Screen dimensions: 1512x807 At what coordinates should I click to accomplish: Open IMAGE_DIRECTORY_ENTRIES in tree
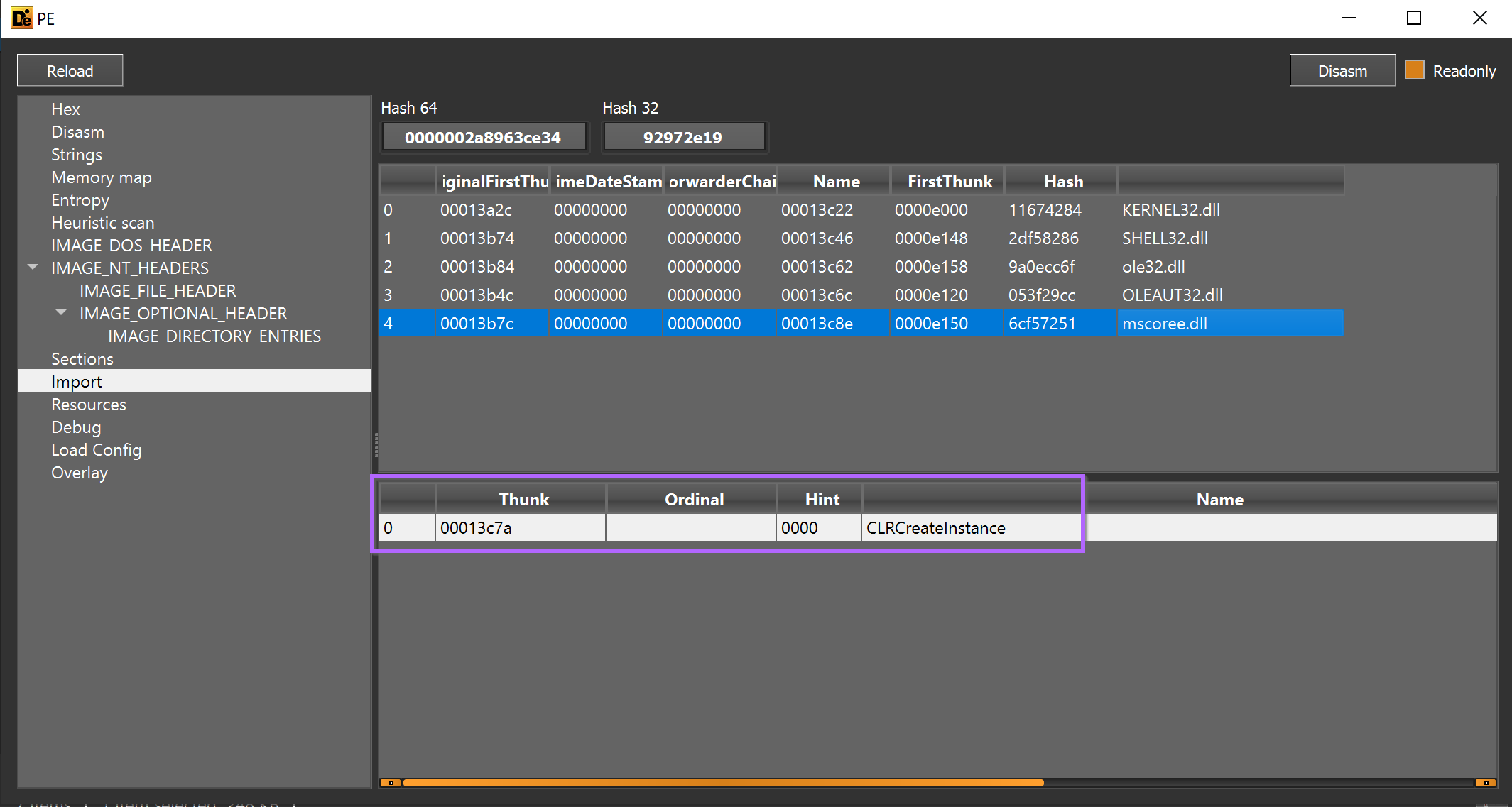[x=214, y=336]
